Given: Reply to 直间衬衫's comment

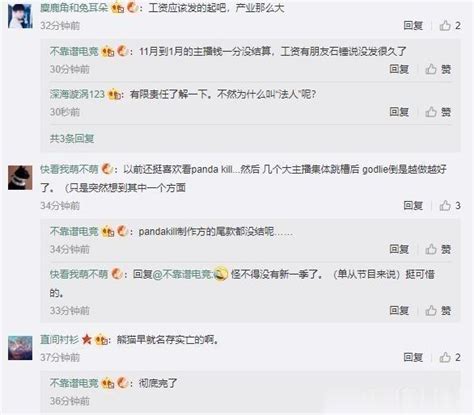Looking at the screenshot, I should click(x=413, y=357).
